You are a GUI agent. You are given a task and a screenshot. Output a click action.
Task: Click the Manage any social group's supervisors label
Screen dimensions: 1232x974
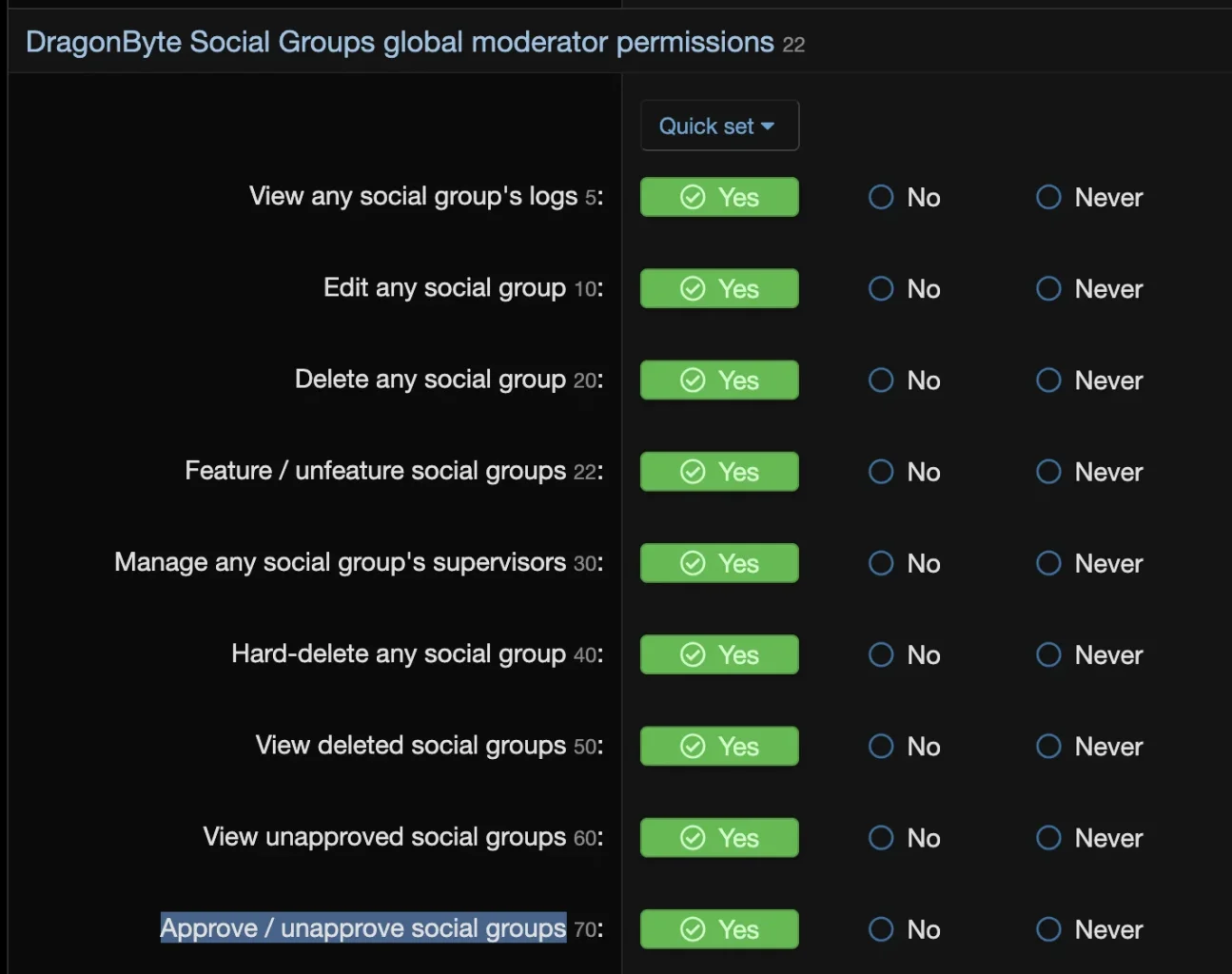340,562
